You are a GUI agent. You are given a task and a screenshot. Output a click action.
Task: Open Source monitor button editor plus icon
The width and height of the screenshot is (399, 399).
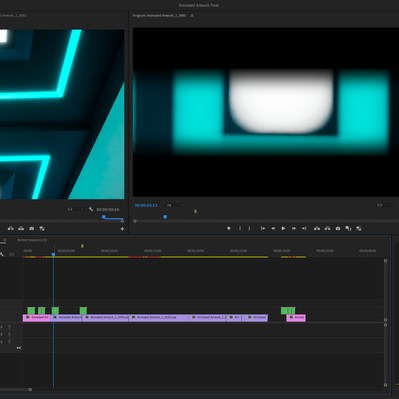pos(122,229)
